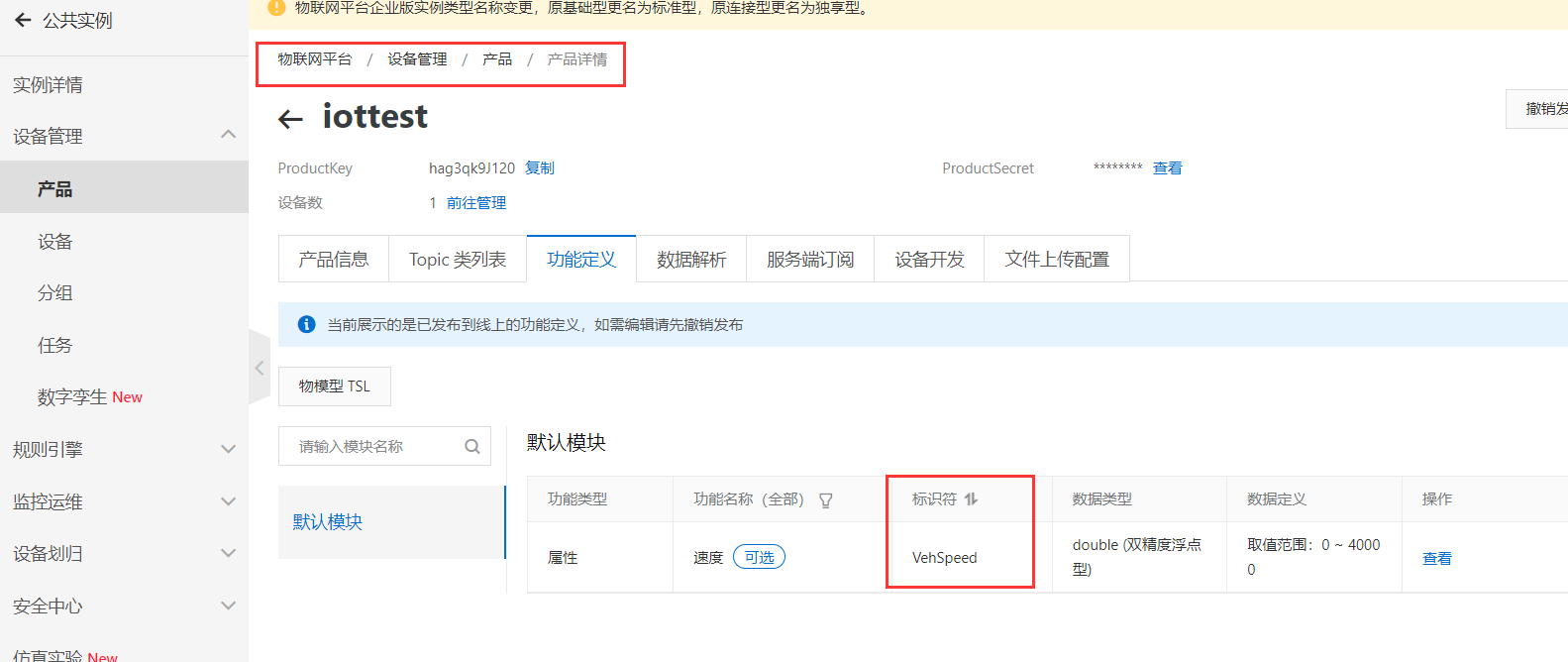The height and width of the screenshot is (662, 1568).
Task: Expand the 设备划归 sidebar section
Action: [x=228, y=553]
